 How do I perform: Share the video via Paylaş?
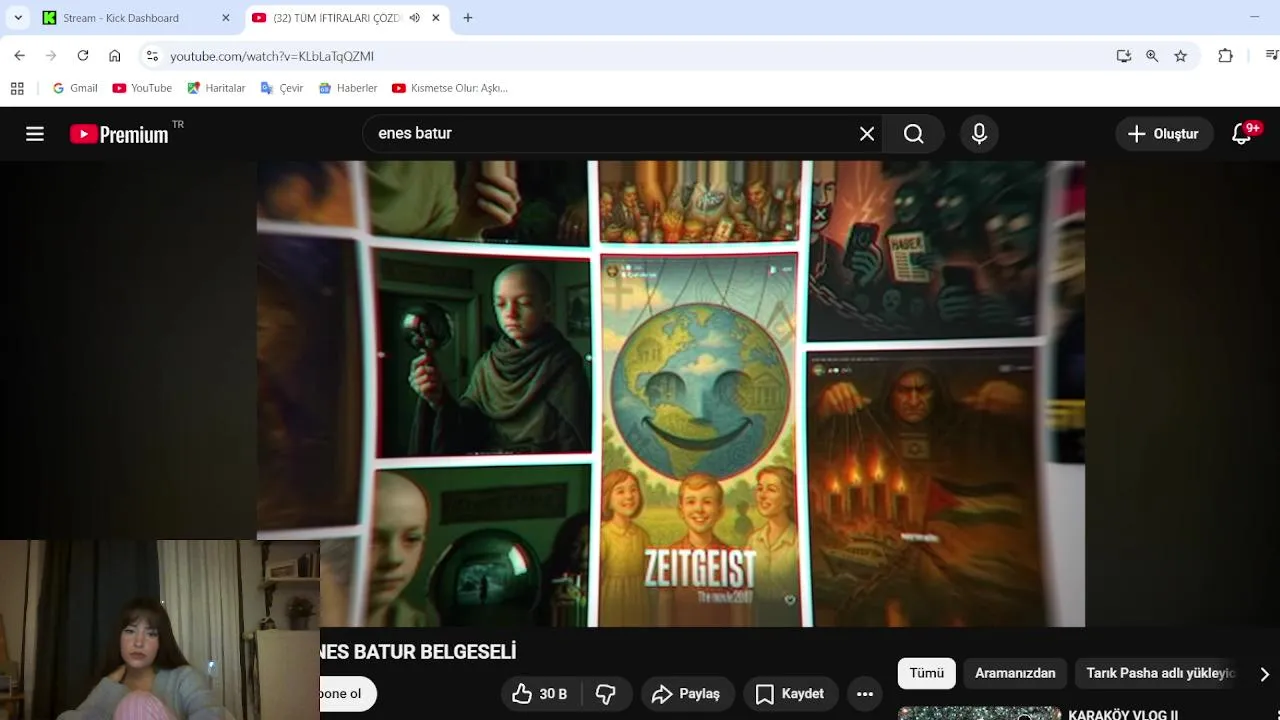click(x=686, y=694)
